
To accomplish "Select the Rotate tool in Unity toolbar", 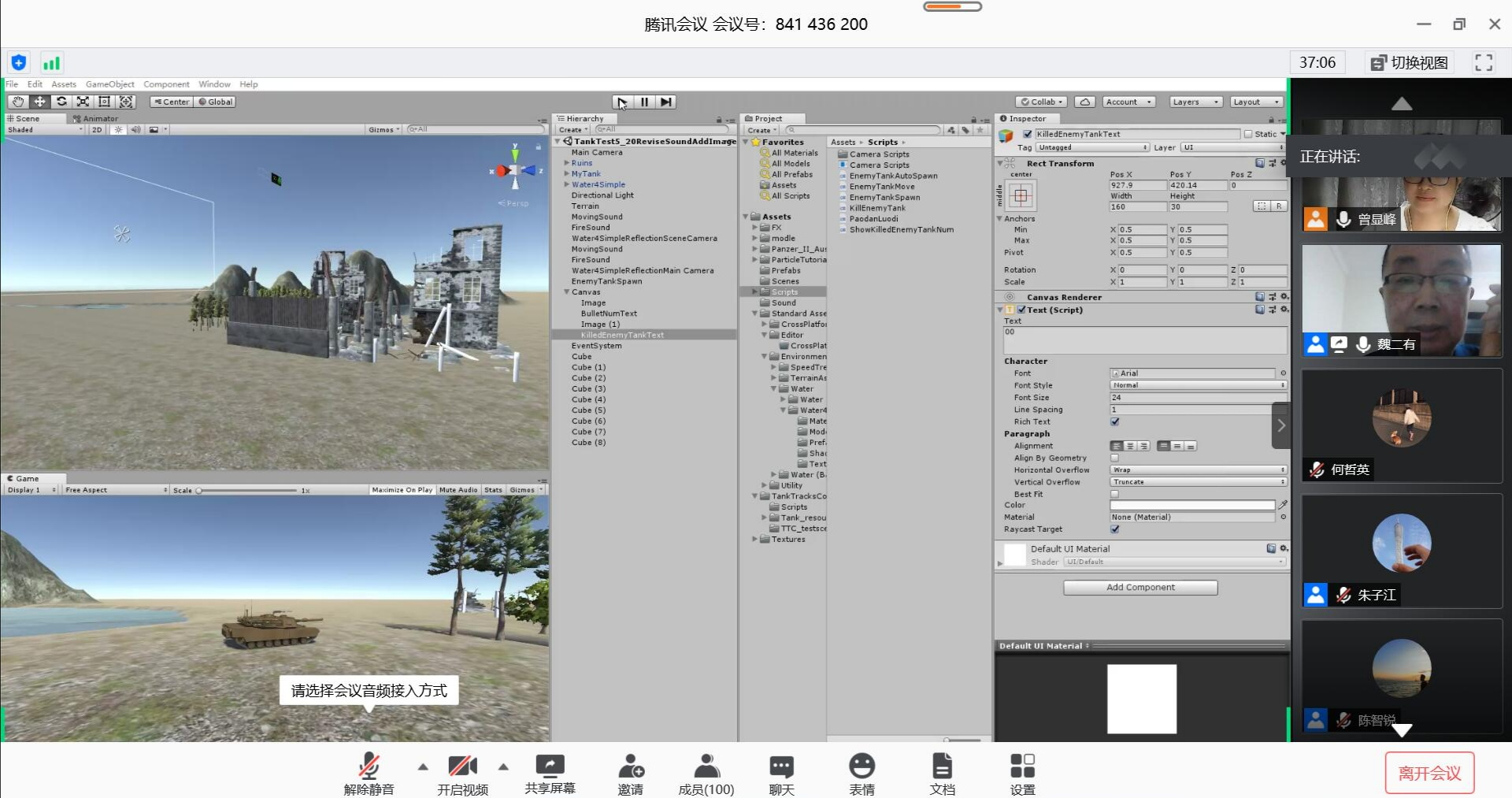I will click(x=61, y=102).
